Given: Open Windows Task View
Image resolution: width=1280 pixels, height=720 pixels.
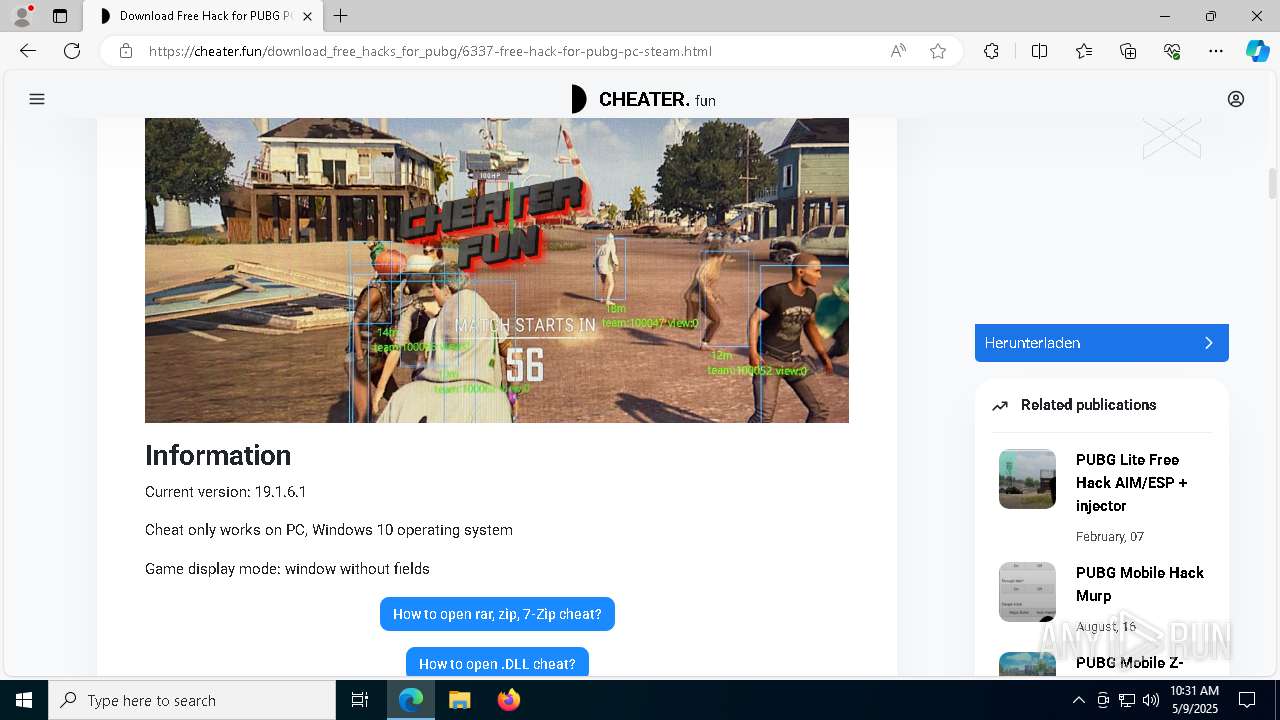Looking at the screenshot, I should coord(360,700).
